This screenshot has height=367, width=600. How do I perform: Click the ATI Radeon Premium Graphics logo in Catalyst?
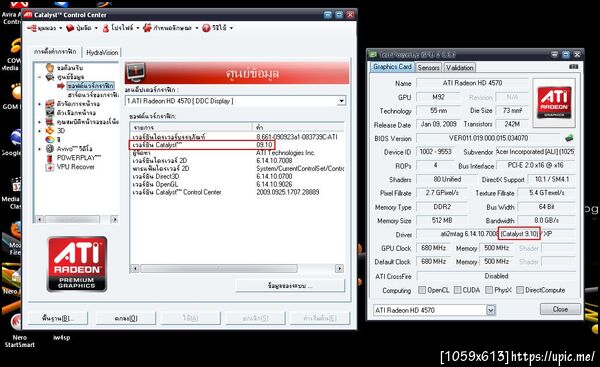(x=77, y=264)
